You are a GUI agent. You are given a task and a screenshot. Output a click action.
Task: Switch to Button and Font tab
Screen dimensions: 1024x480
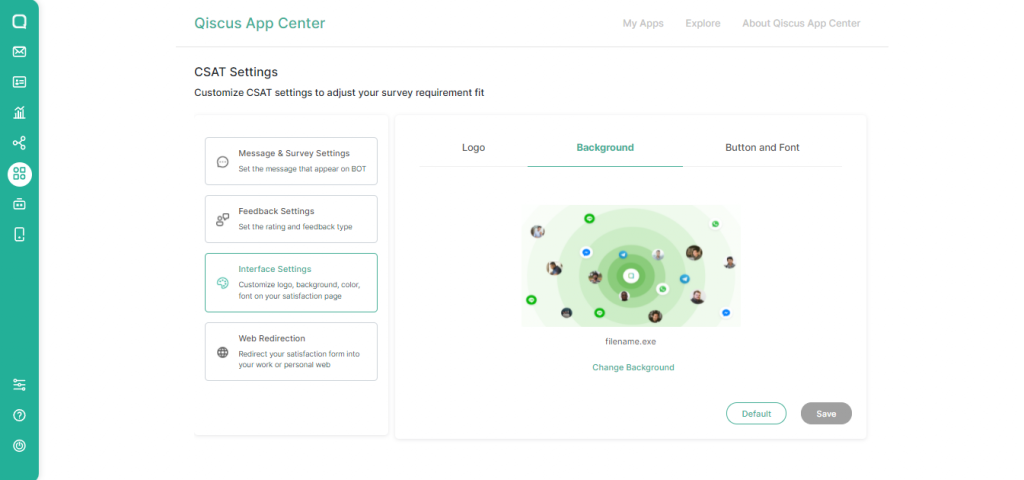tap(762, 148)
